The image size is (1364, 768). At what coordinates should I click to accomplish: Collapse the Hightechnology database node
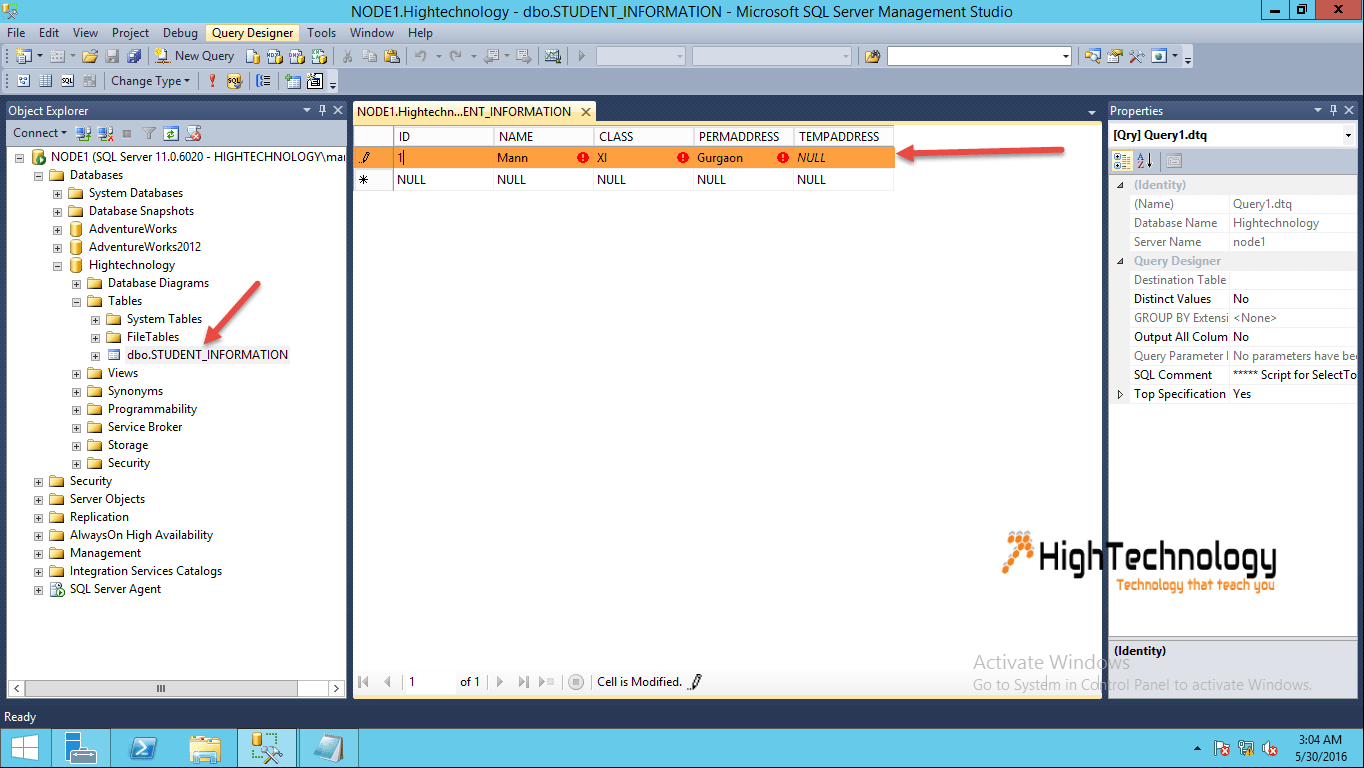click(57, 264)
